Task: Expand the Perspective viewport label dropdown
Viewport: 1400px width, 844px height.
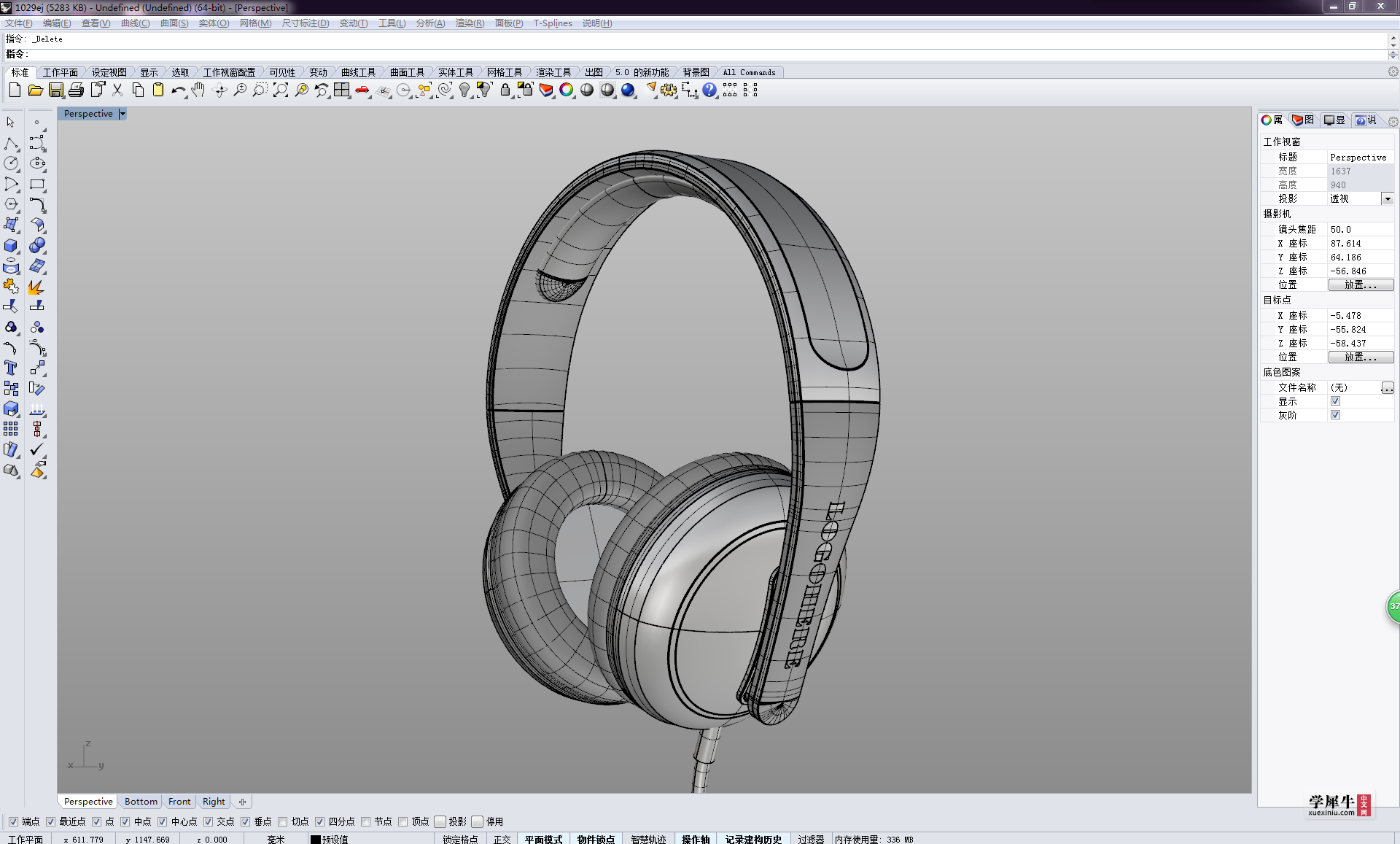Action: [x=122, y=113]
